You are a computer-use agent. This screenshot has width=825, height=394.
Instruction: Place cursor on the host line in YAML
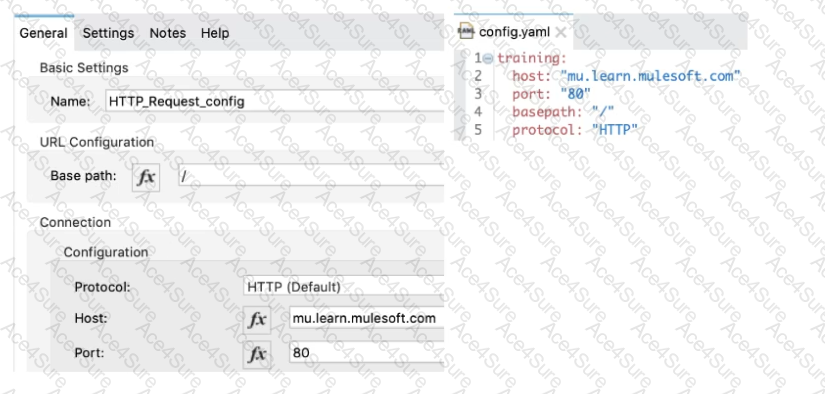tap(626, 76)
